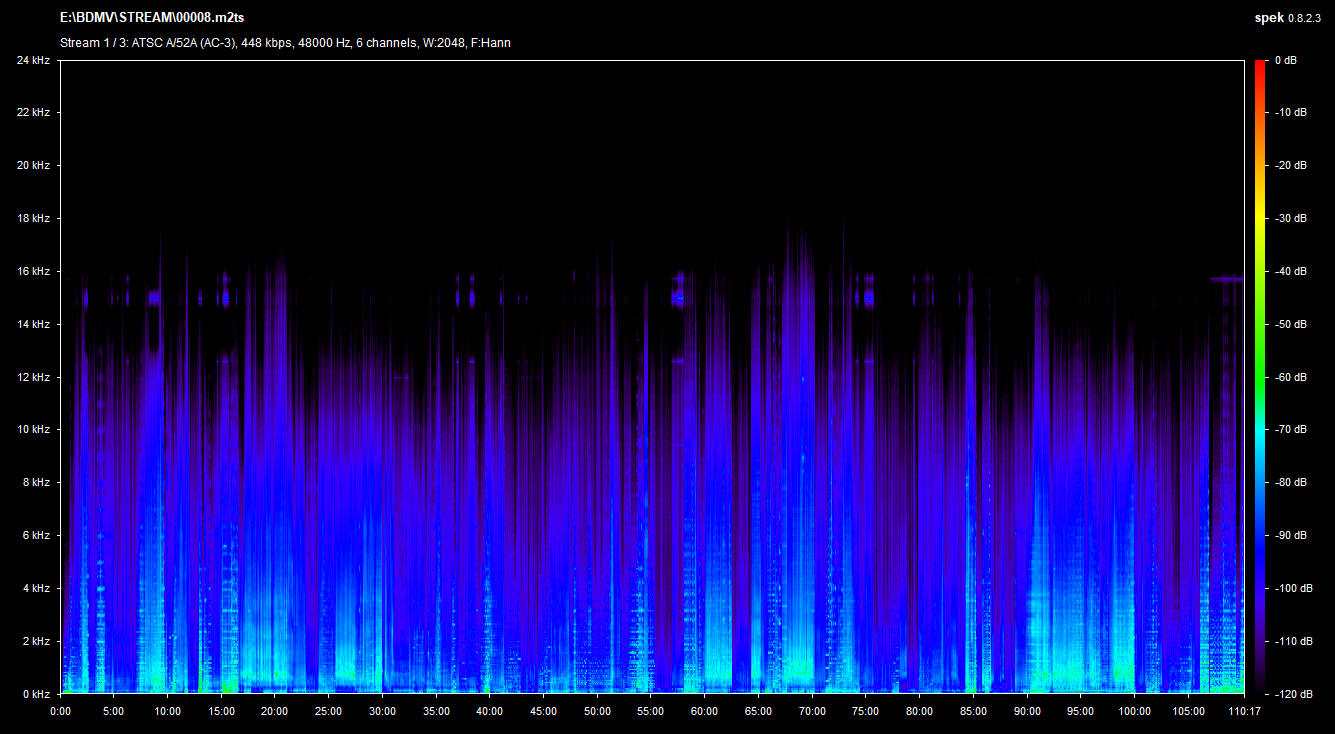Click the 16 kHz frequency axis label

coord(33,272)
